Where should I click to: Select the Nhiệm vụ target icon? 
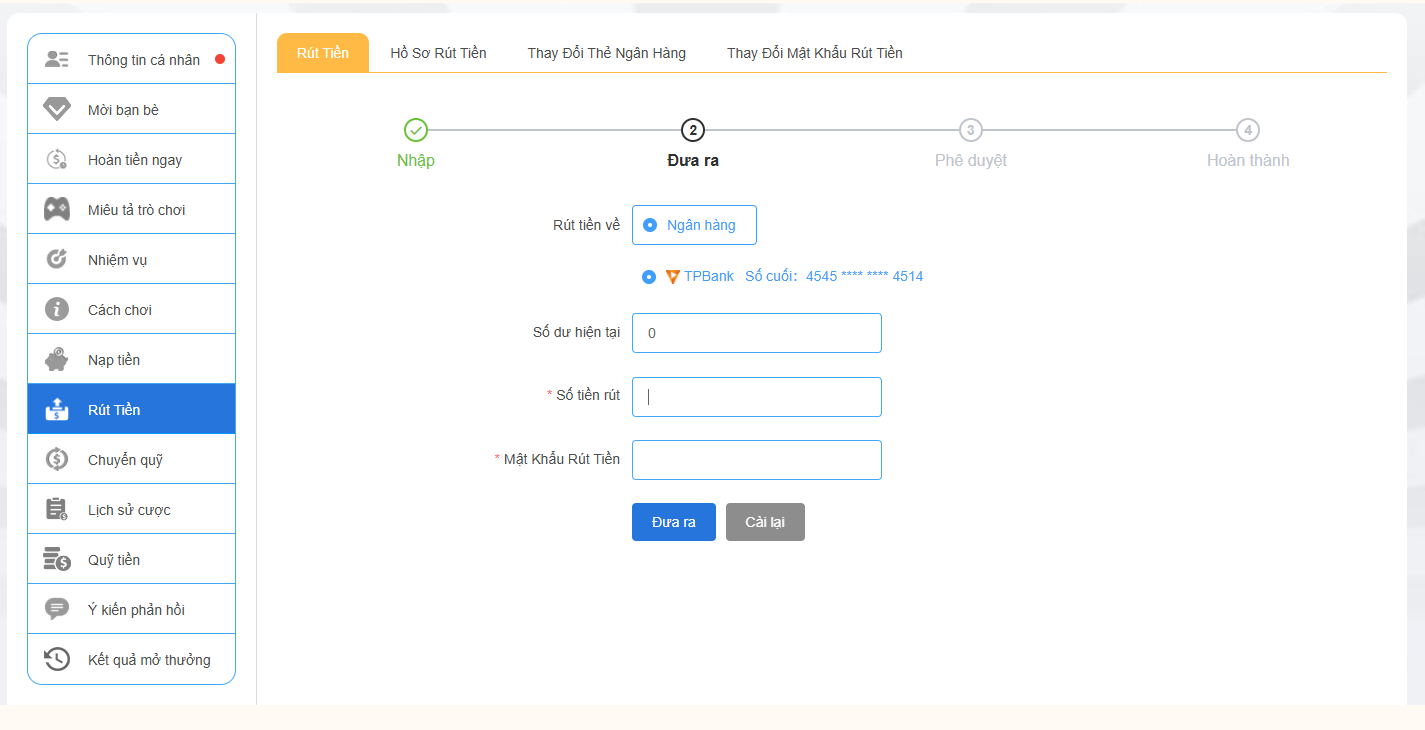pyautogui.click(x=57, y=258)
